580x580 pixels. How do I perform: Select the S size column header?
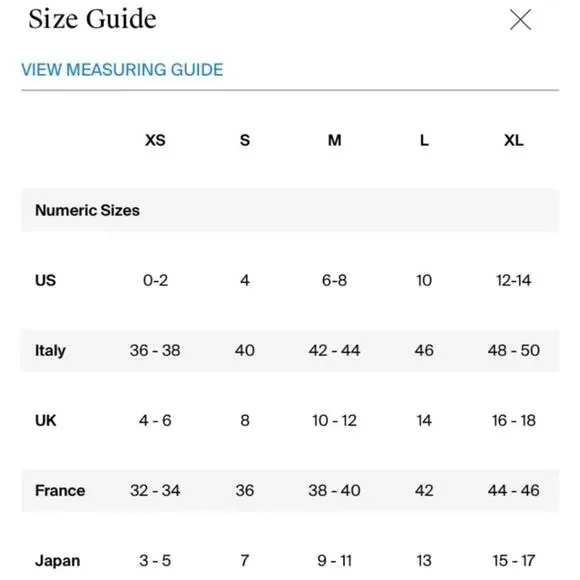(x=245, y=140)
